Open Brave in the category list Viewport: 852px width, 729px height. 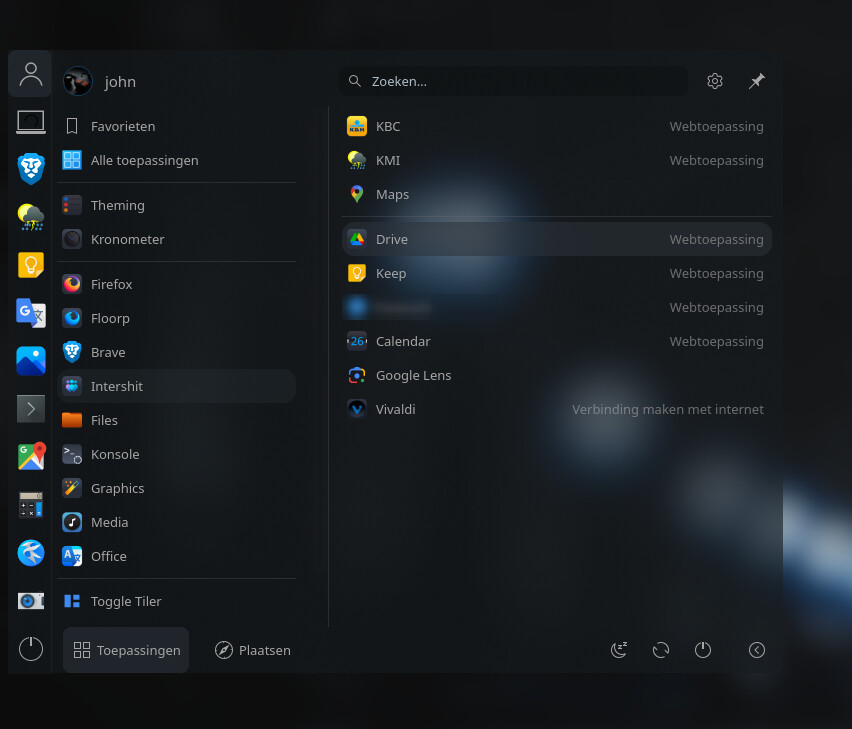pos(177,352)
